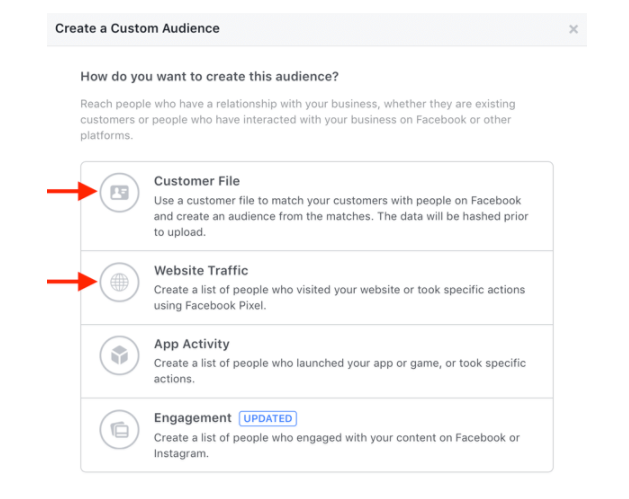Close the Create a Custom Audience dialog

tap(573, 29)
